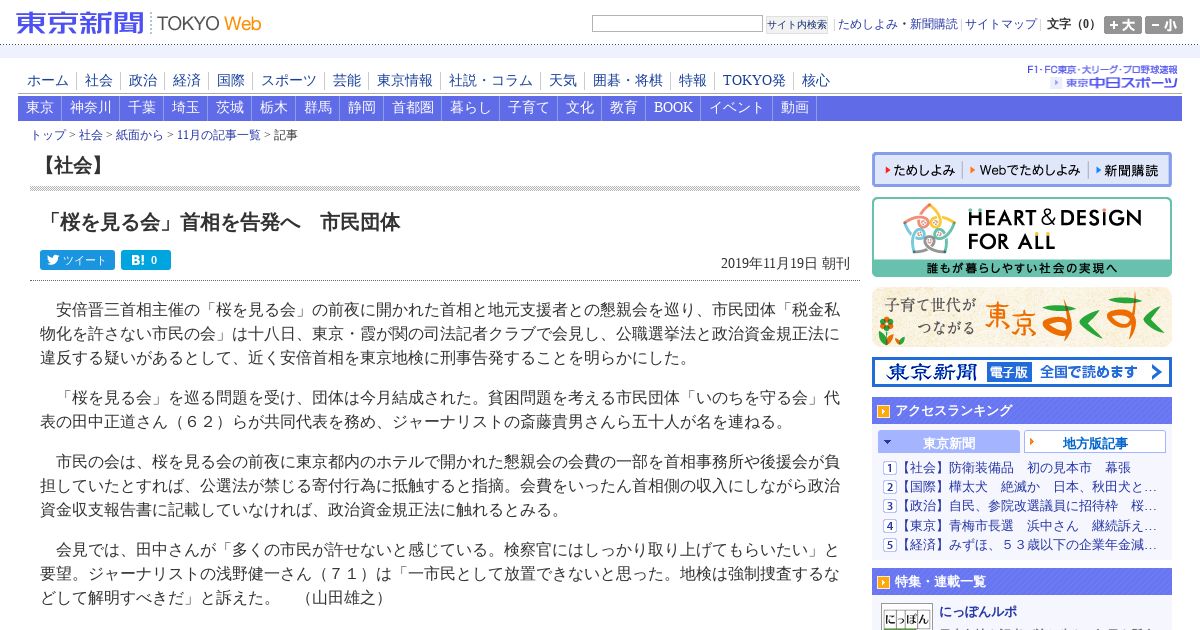The image size is (1200, 630).
Task: Open the スポーツ menu item
Action: 289,81
